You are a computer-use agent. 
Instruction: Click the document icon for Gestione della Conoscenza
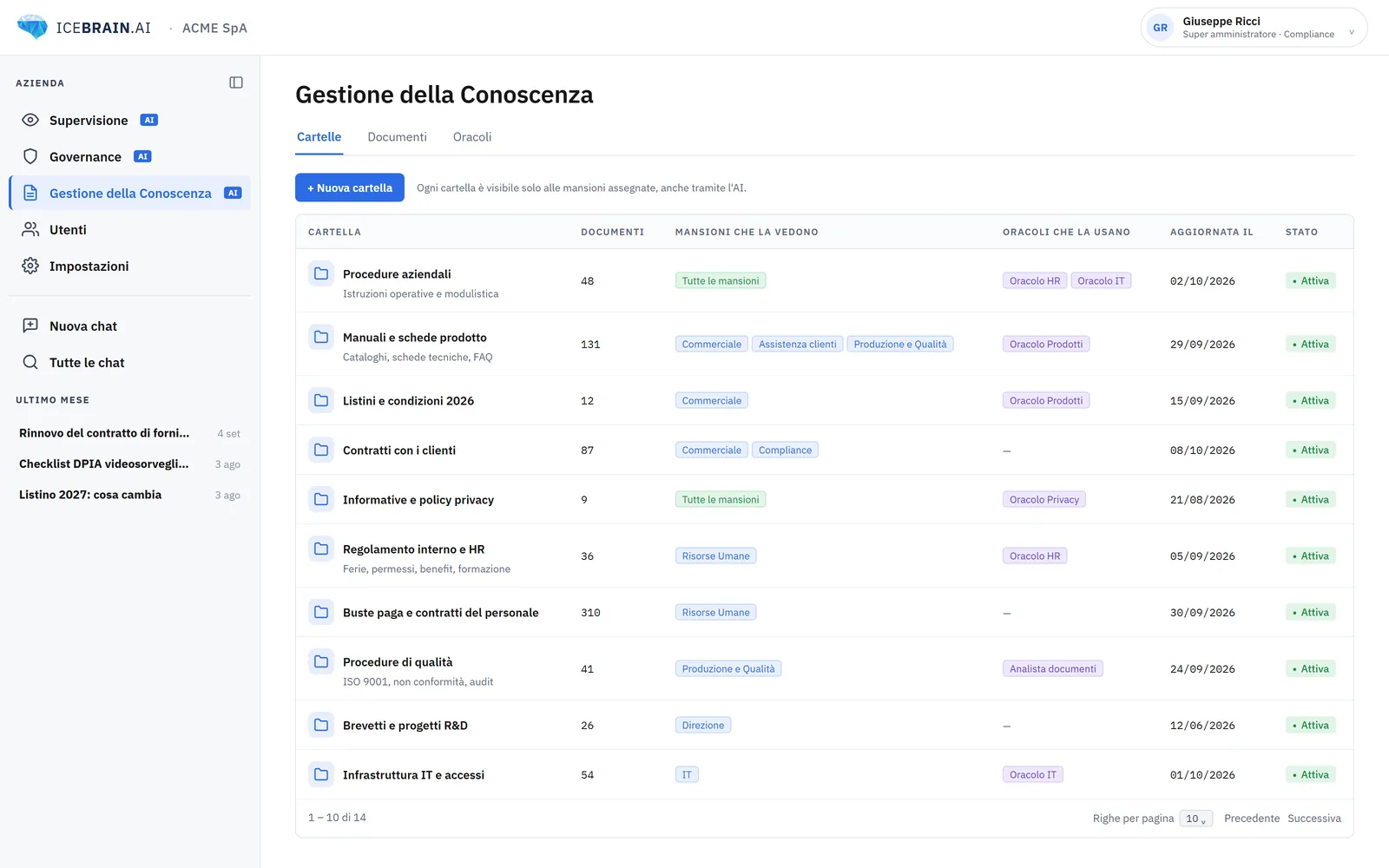tap(30, 193)
